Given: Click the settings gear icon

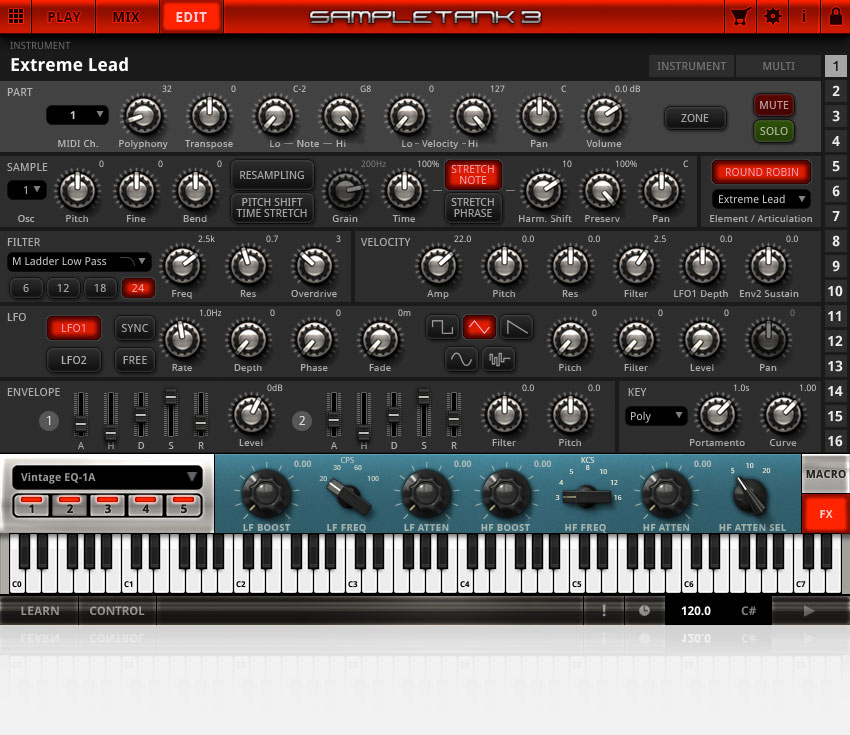Looking at the screenshot, I should tap(773, 16).
